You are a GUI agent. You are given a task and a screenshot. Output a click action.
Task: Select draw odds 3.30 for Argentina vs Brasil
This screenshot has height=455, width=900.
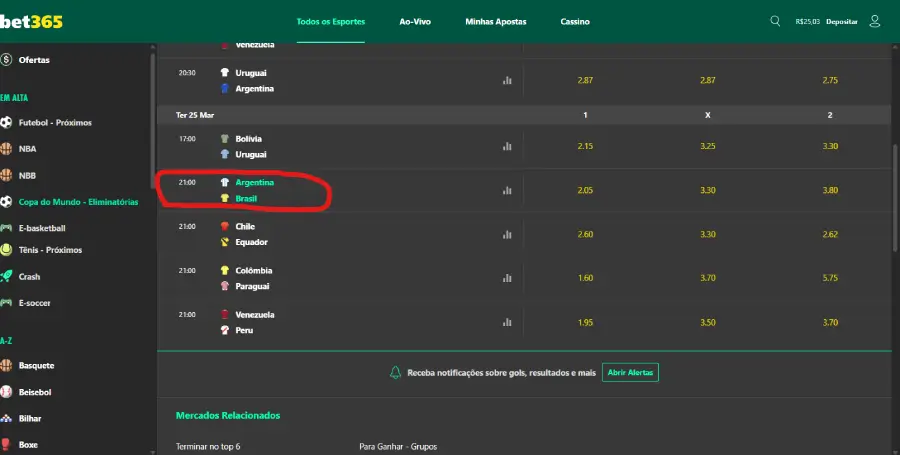tap(708, 190)
